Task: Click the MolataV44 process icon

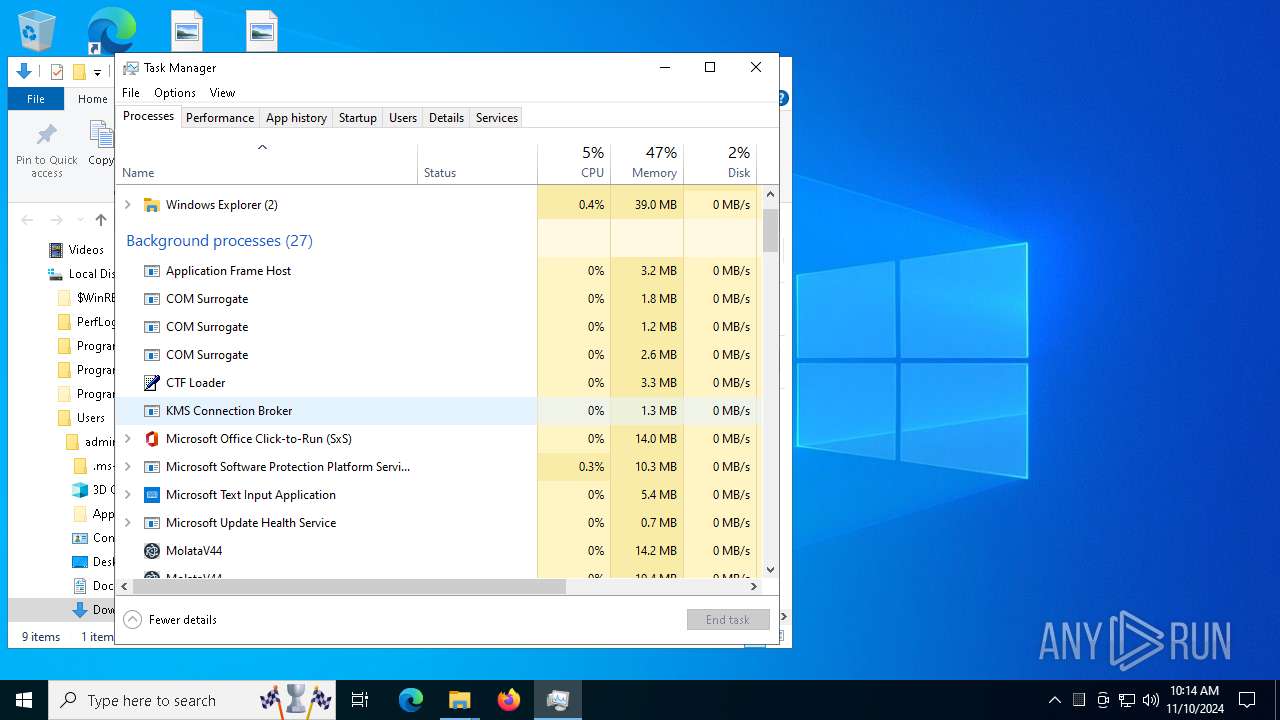Action: pyautogui.click(x=152, y=551)
